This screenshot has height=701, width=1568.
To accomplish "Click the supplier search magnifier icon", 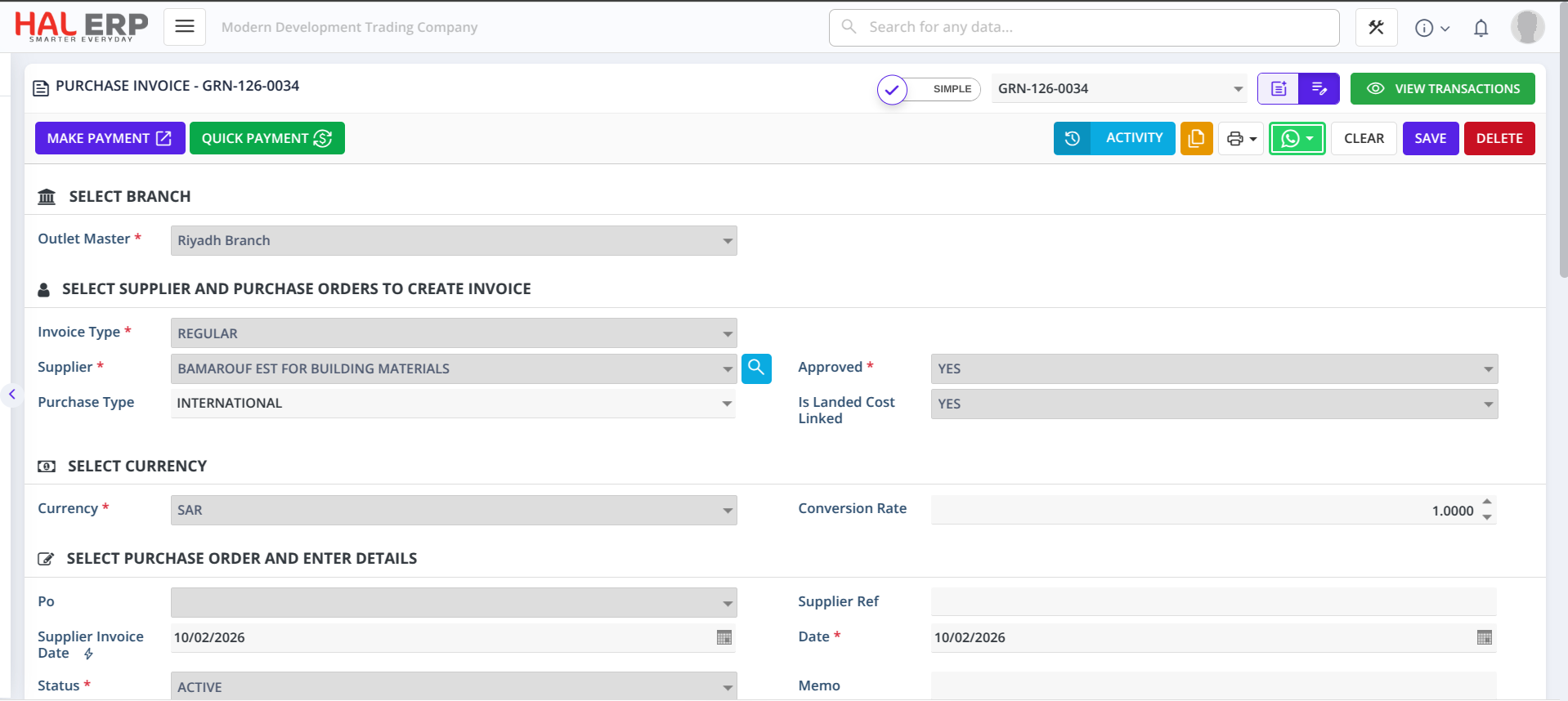I will coord(756,368).
